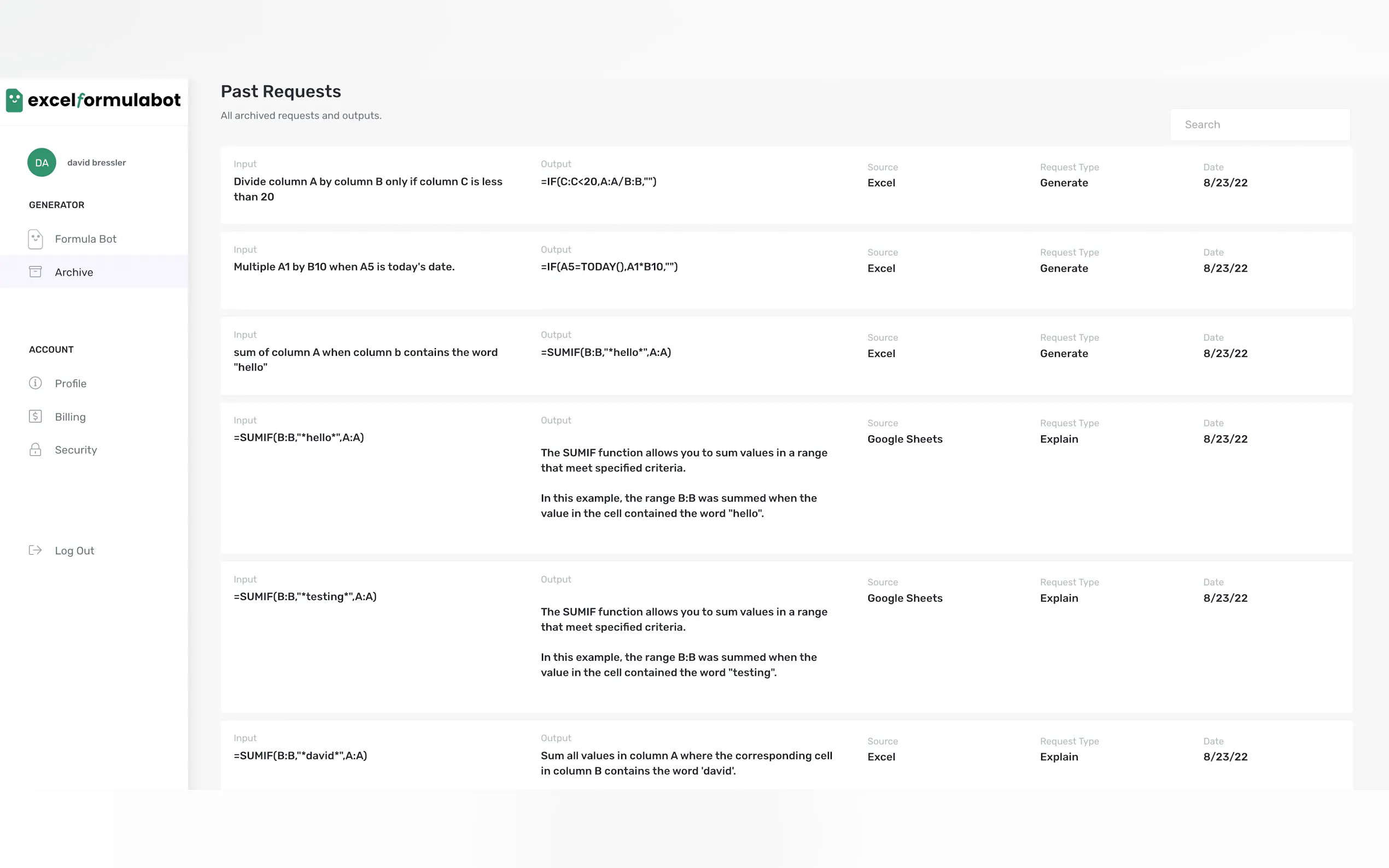
Task: Click the Security lock icon
Action: (x=35, y=449)
